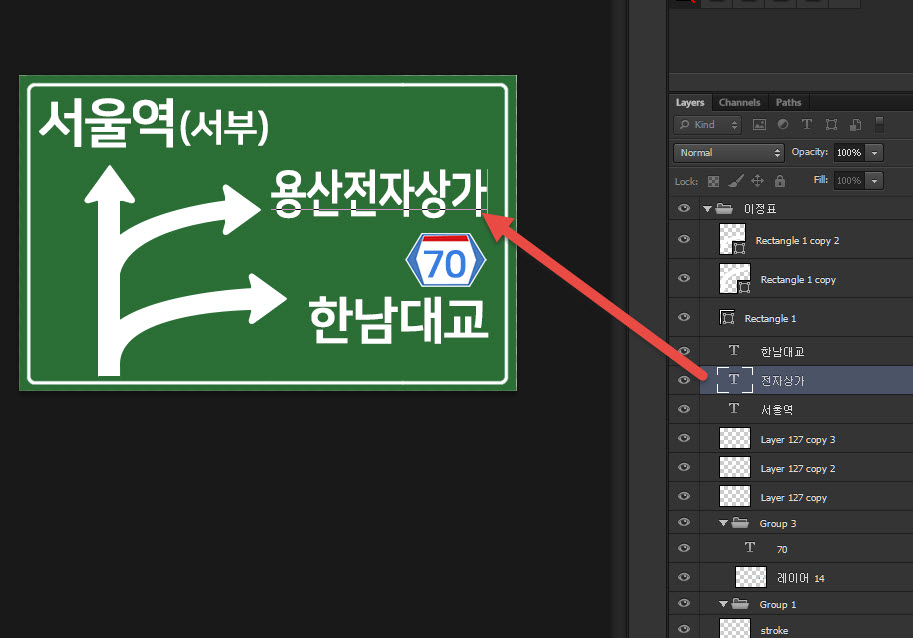Select the Rectangle 1 copy thumbnail
The height and width of the screenshot is (638, 913).
[x=735, y=278]
